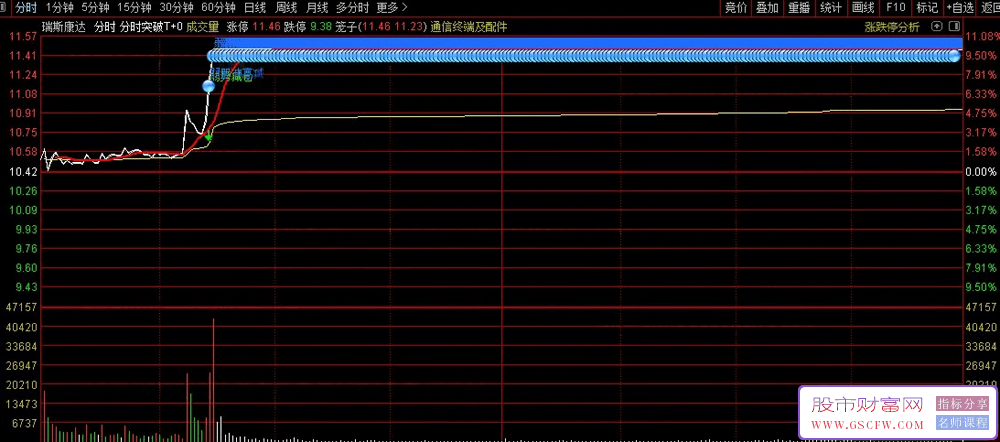
Task: Expand the 更多 more periods menu
Action: (392, 8)
